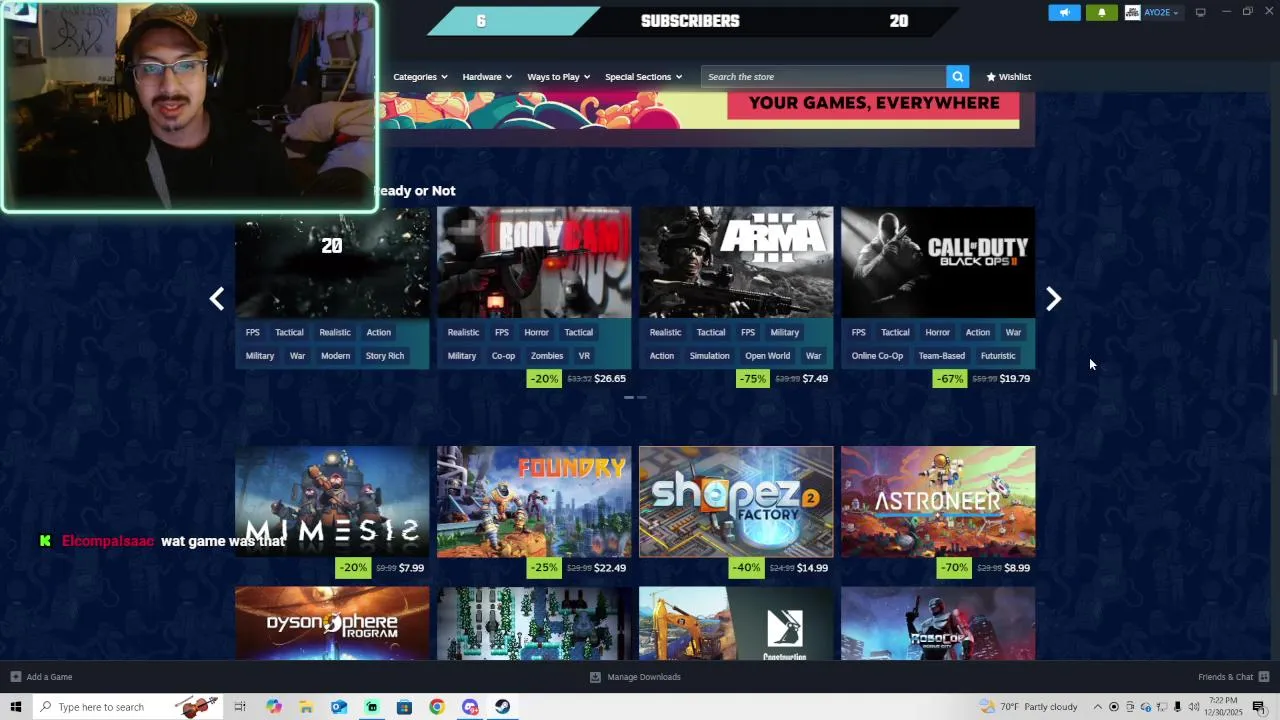Click the $8.99 Astroneer price
This screenshot has height=720, width=1280.
[x=1017, y=568]
